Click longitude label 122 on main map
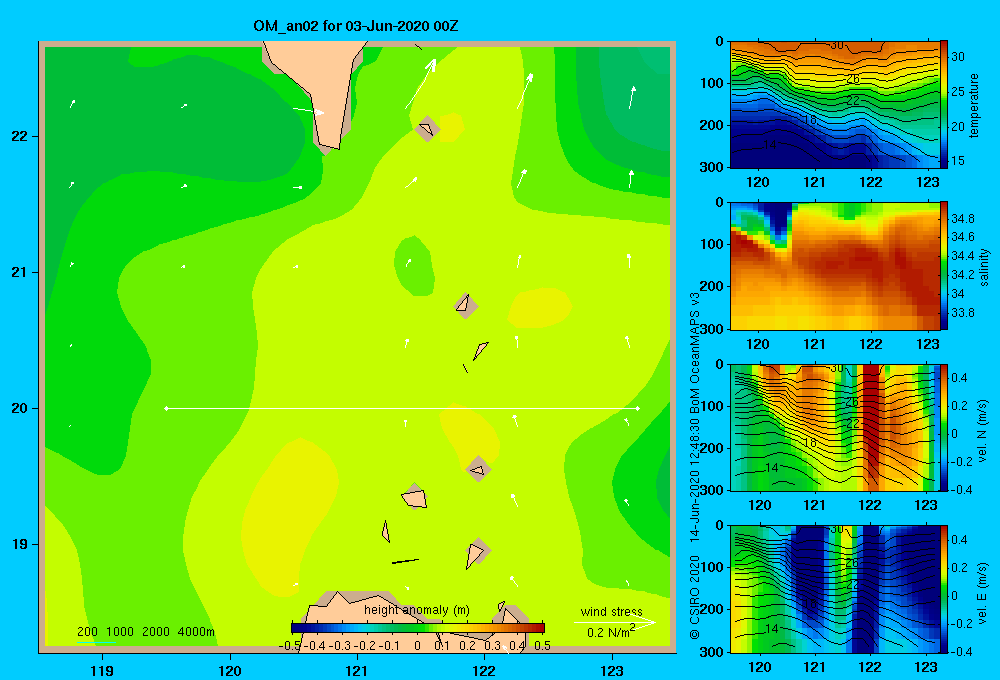This screenshot has height=680, width=1000. pyautogui.click(x=484, y=670)
